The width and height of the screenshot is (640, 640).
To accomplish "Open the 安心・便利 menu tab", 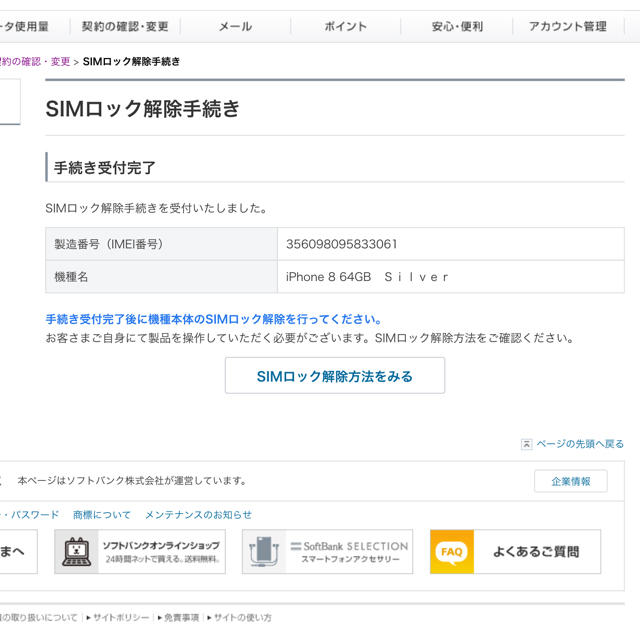I will click(457, 27).
